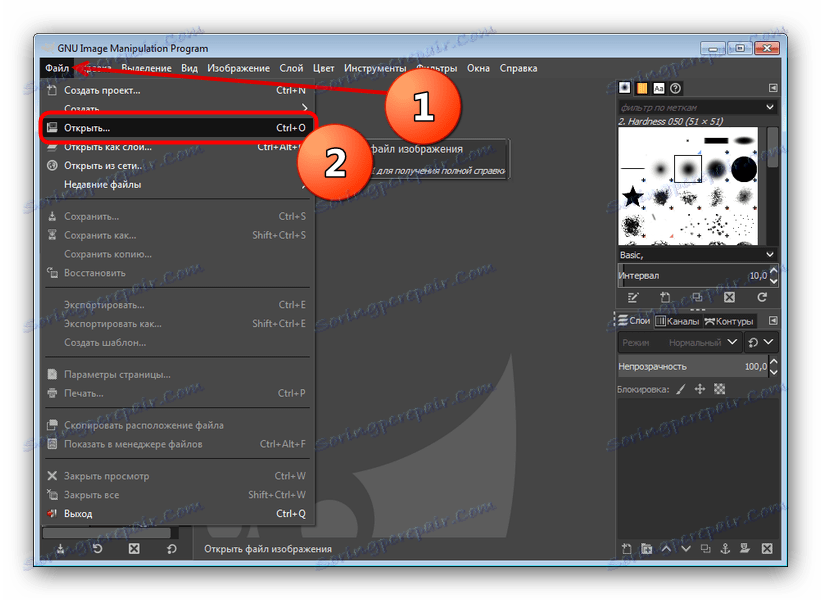Screen dimensions: 821x600
Task: Choose Открыть как слои… entry
Action: pyautogui.click(x=177, y=147)
